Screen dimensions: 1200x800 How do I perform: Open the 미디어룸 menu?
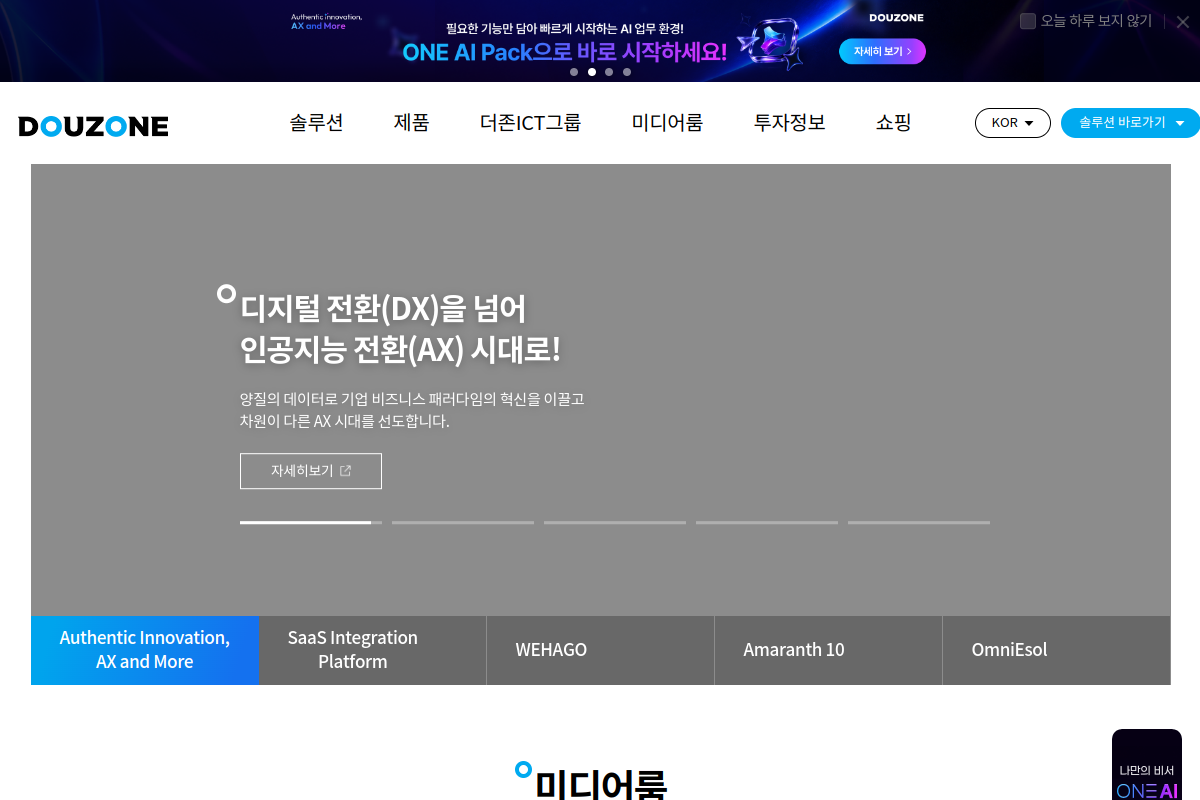click(x=667, y=123)
